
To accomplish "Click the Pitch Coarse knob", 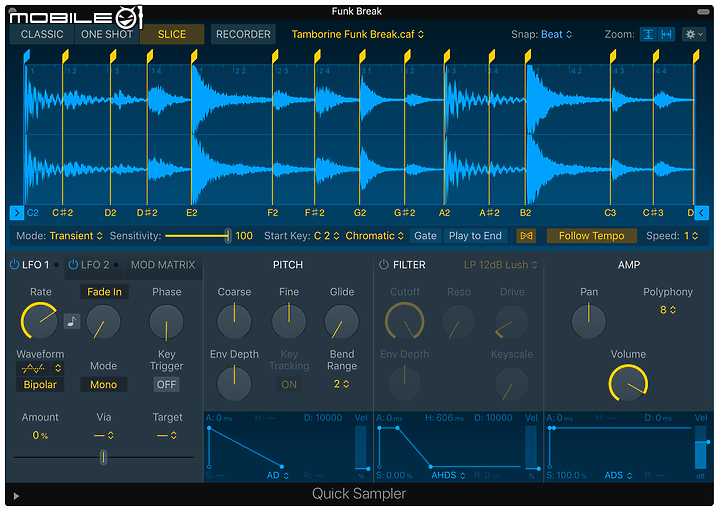I will point(234,322).
